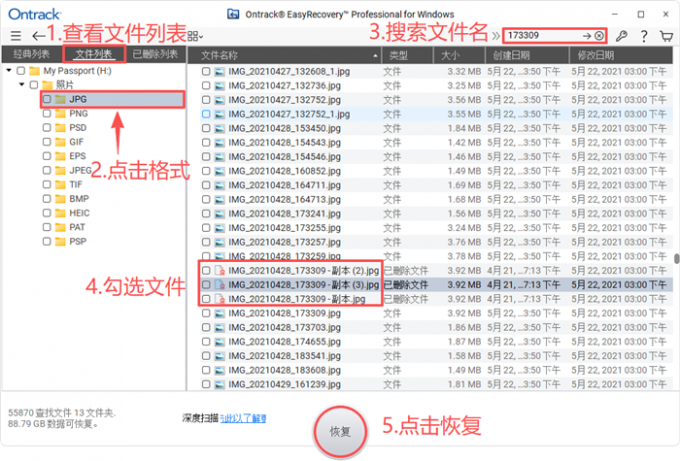Check the GIF folder checkbox
This screenshot has height=461, width=680.
point(47,142)
